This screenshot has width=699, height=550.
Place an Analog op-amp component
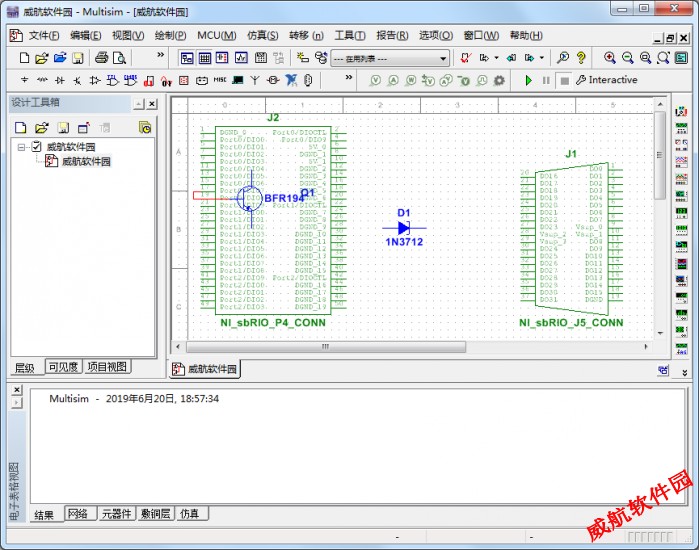pos(95,80)
